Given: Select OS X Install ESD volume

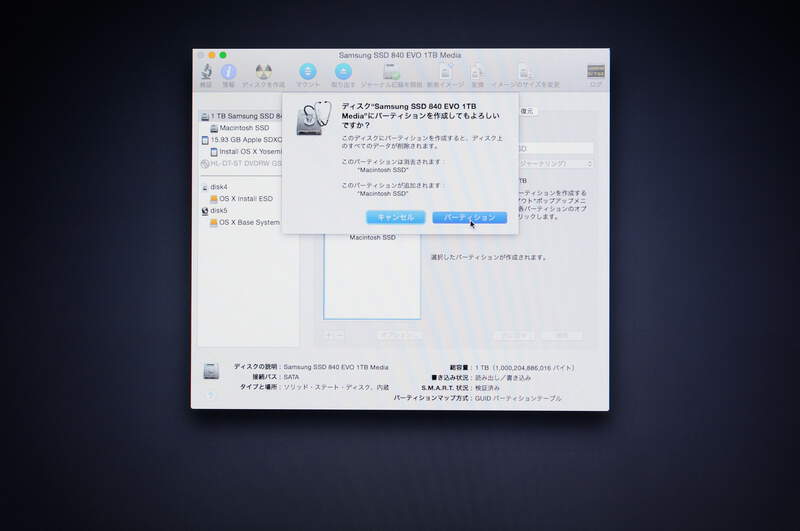Looking at the screenshot, I should pos(241,199).
